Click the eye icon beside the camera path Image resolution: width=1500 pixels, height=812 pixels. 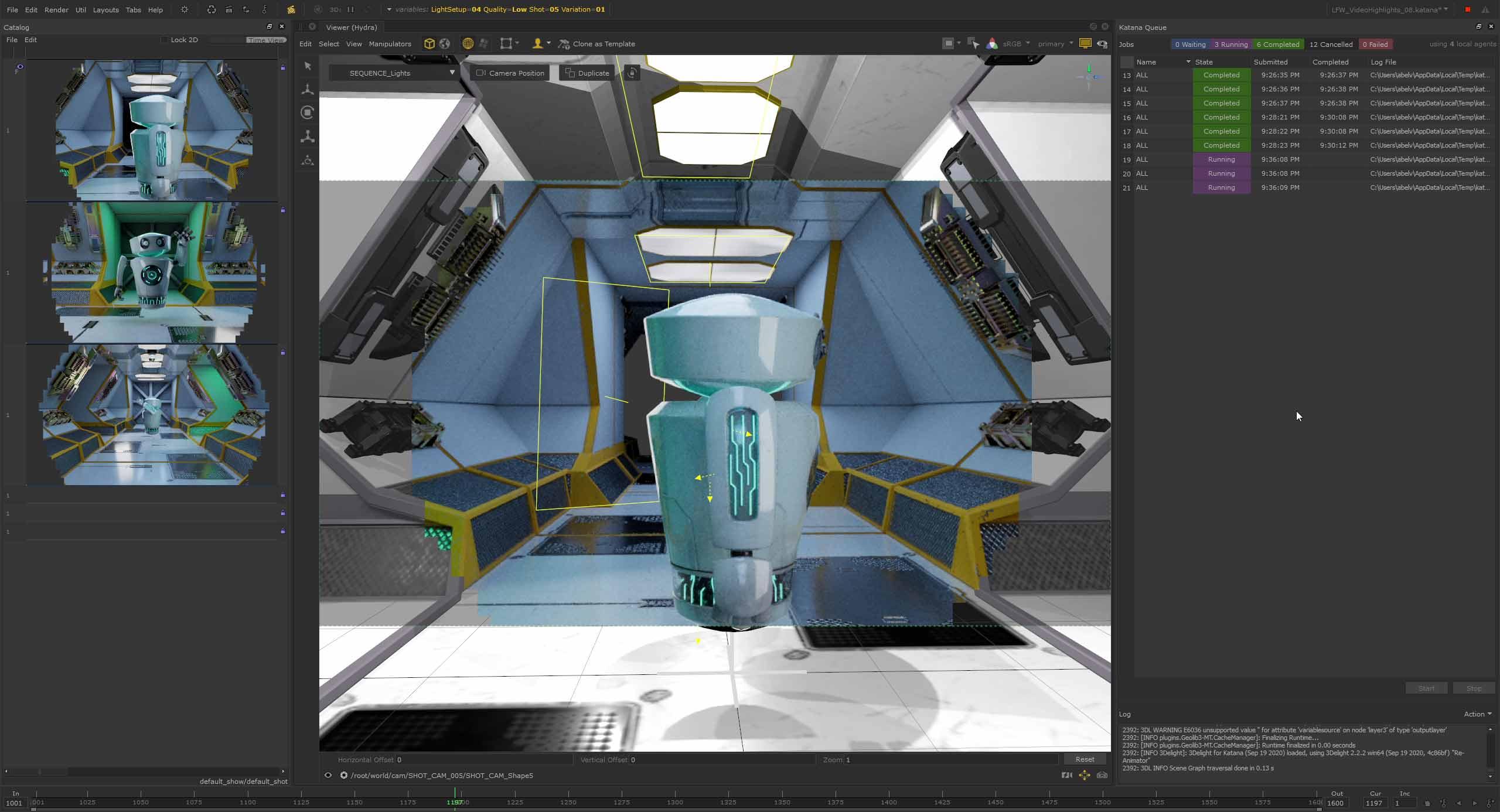coord(328,775)
